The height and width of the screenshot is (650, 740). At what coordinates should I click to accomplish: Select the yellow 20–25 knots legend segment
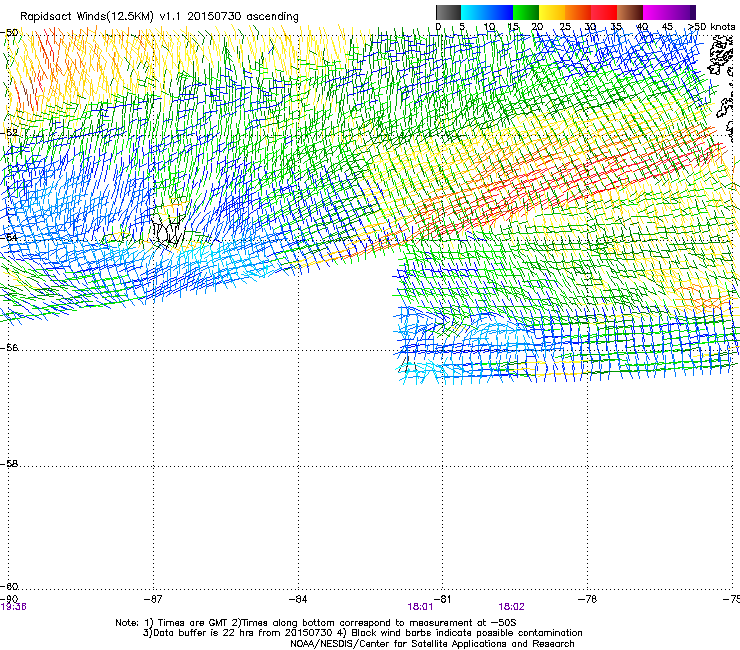[552, 12]
